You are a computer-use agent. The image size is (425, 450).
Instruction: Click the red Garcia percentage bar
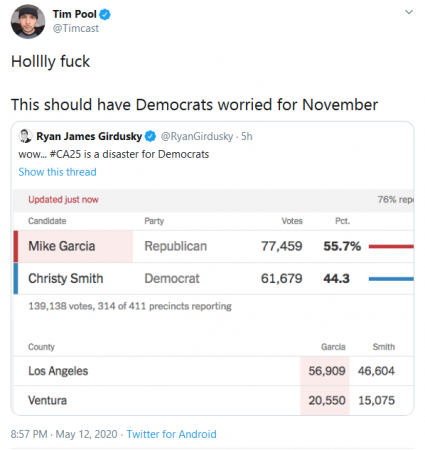coord(391,247)
